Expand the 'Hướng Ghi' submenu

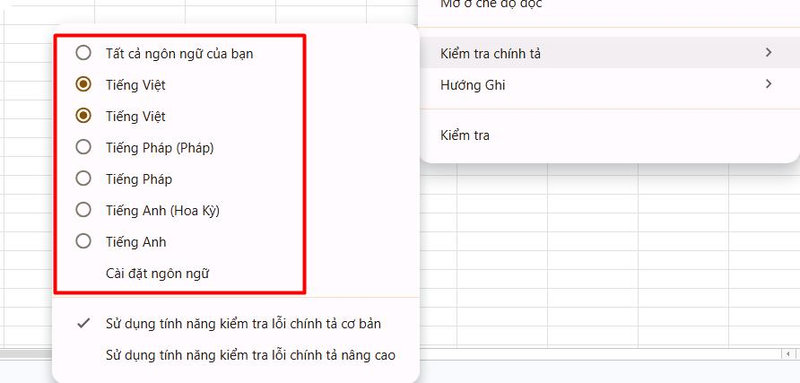tap(609, 84)
